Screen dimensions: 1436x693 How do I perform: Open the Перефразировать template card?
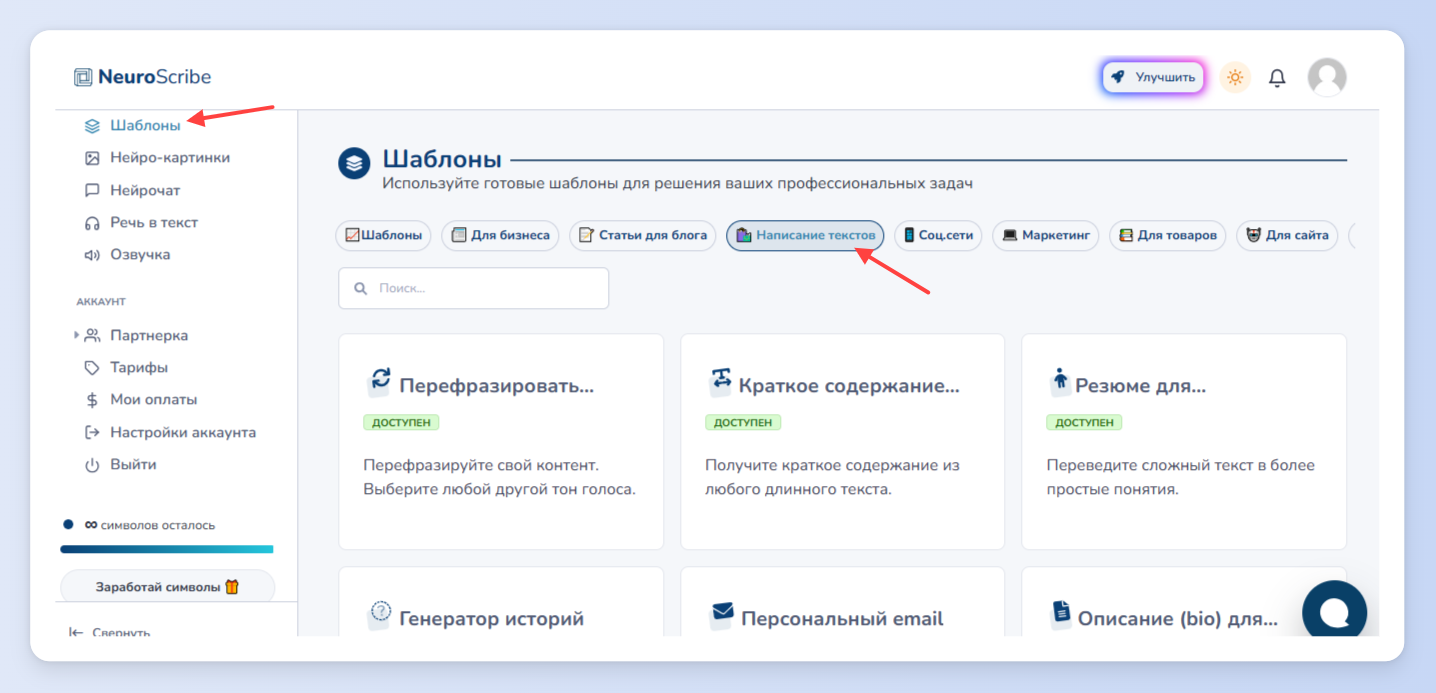coord(501,442)
